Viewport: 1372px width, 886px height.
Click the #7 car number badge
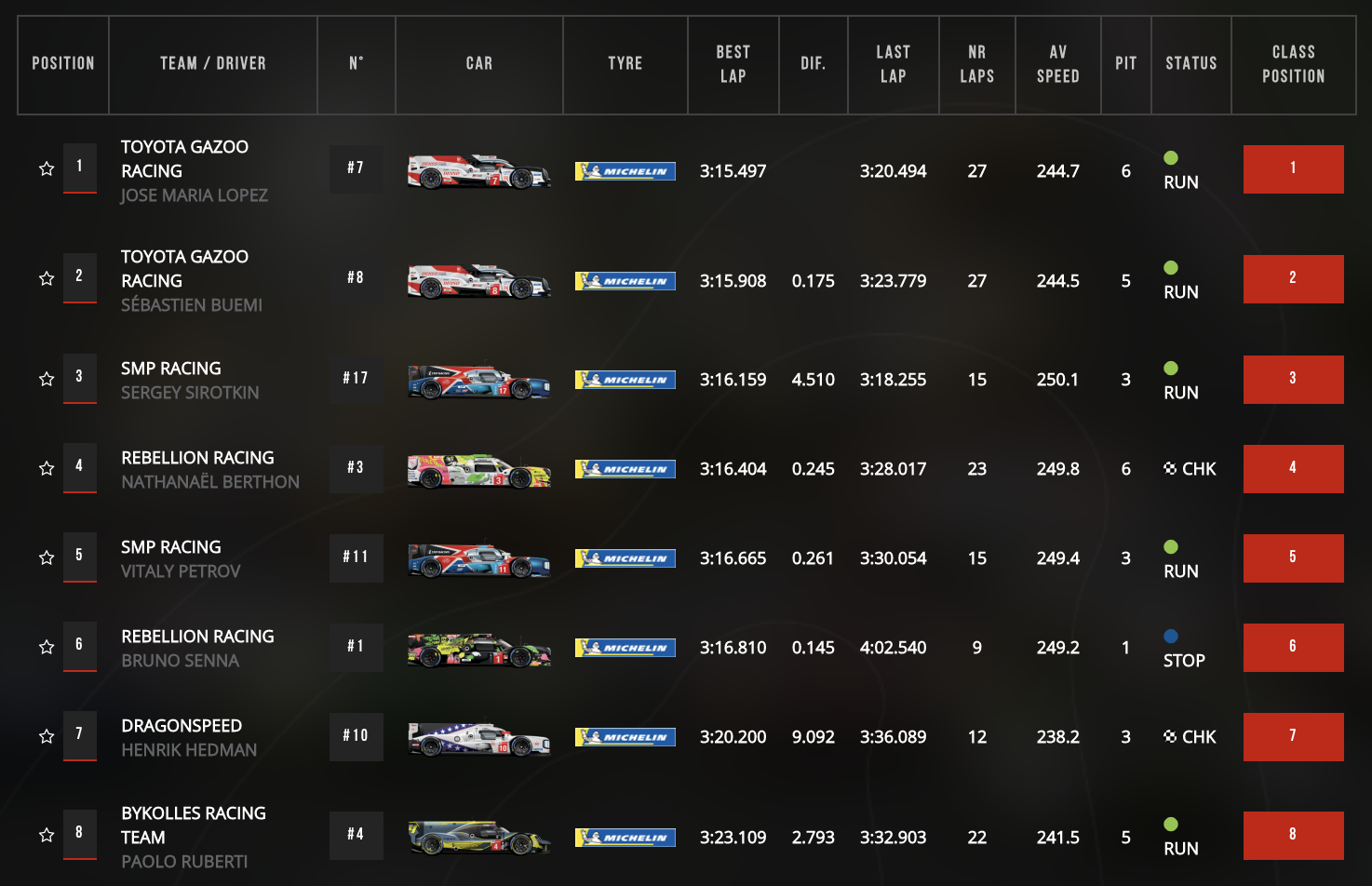[x=356, y=168]
